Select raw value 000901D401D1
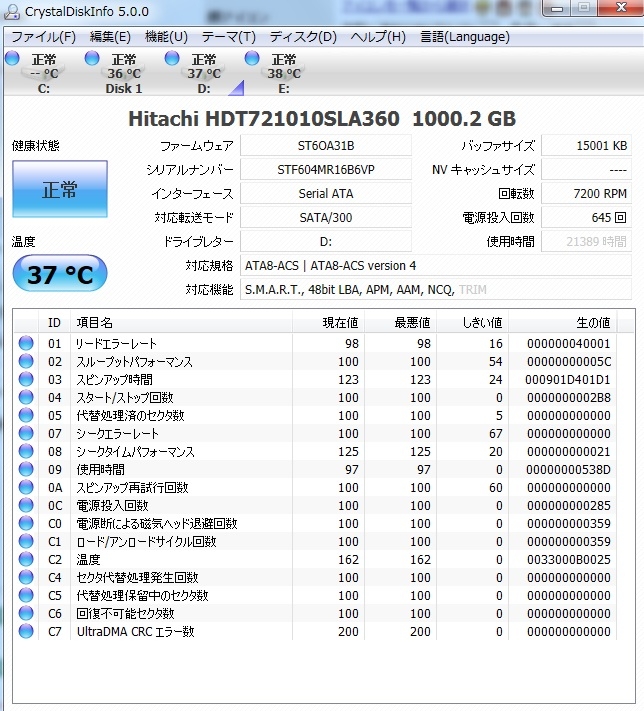The image size is (644, 711). (568, 380)
